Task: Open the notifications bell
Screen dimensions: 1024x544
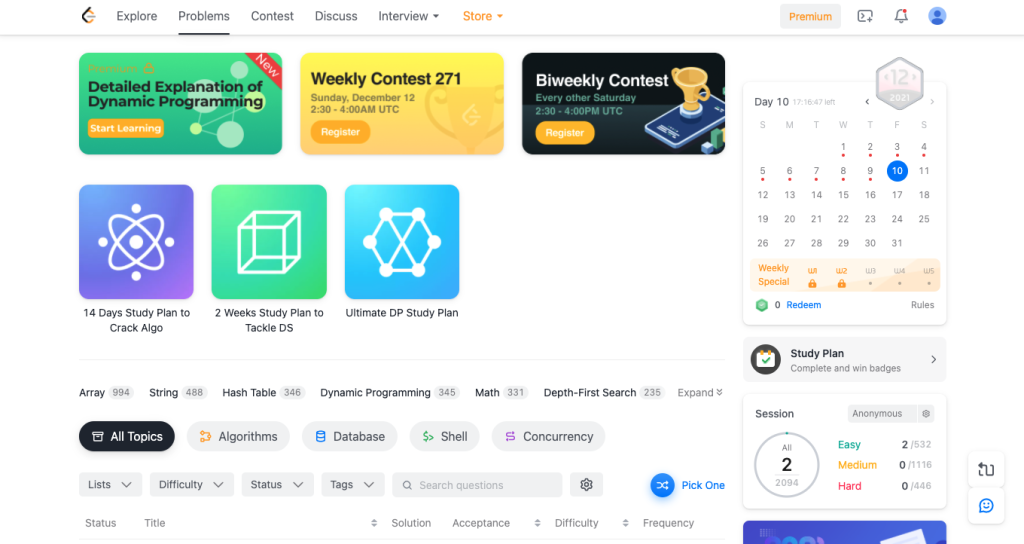Action: (x=901, y=16)
